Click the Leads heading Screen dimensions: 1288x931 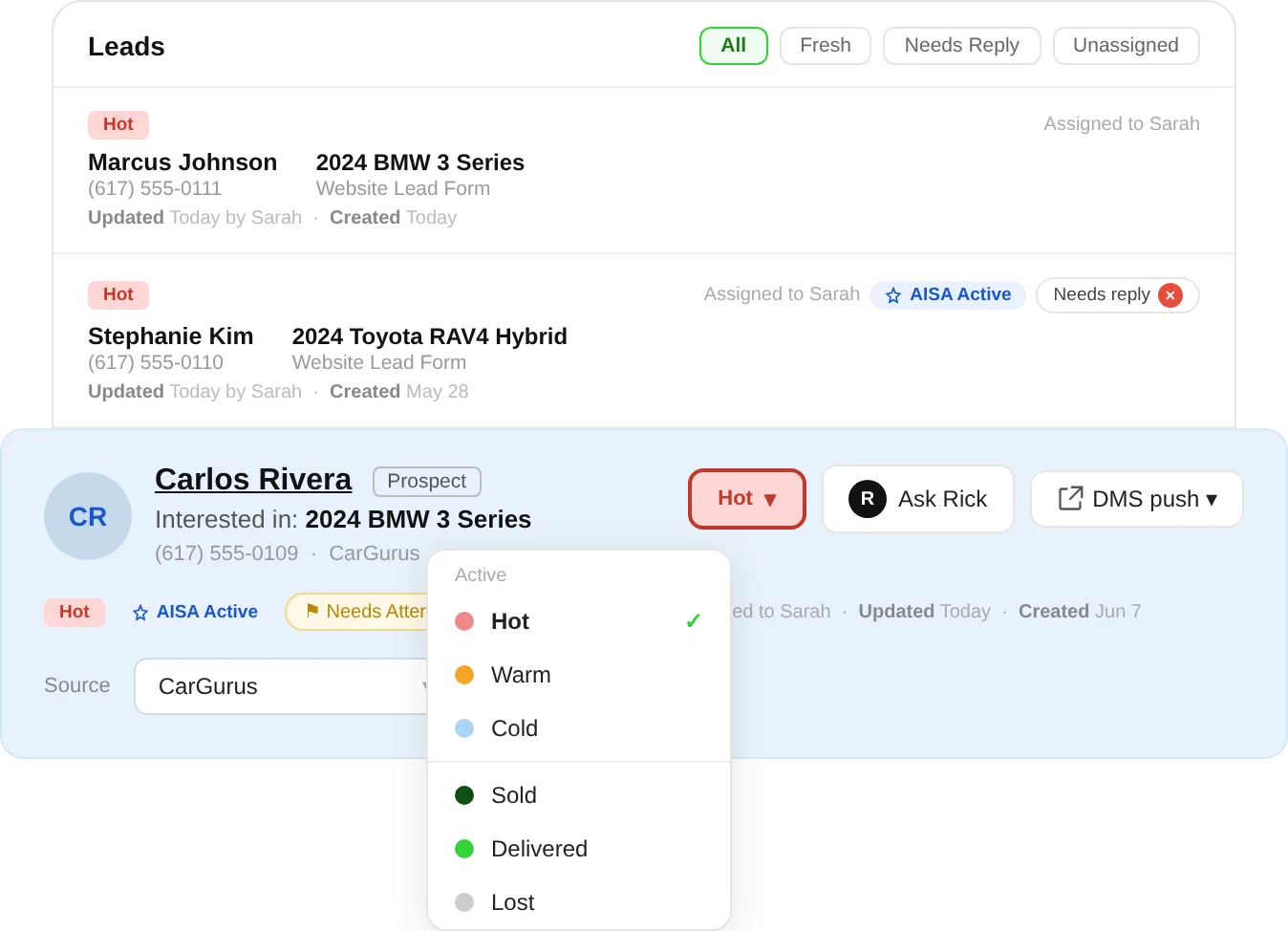[x=126, y=47]
